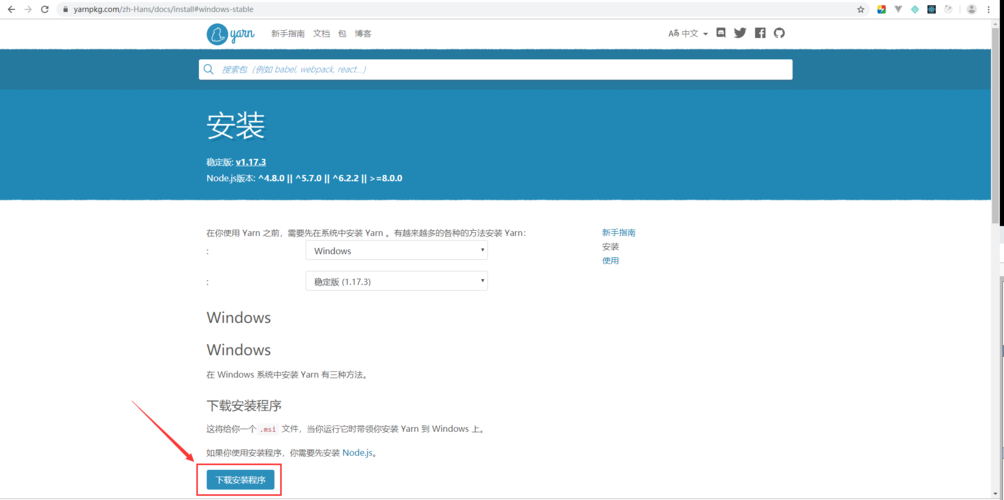
Task: Open the React devtools extension icon
Action: pyautogui.click(x=932, y=10)
